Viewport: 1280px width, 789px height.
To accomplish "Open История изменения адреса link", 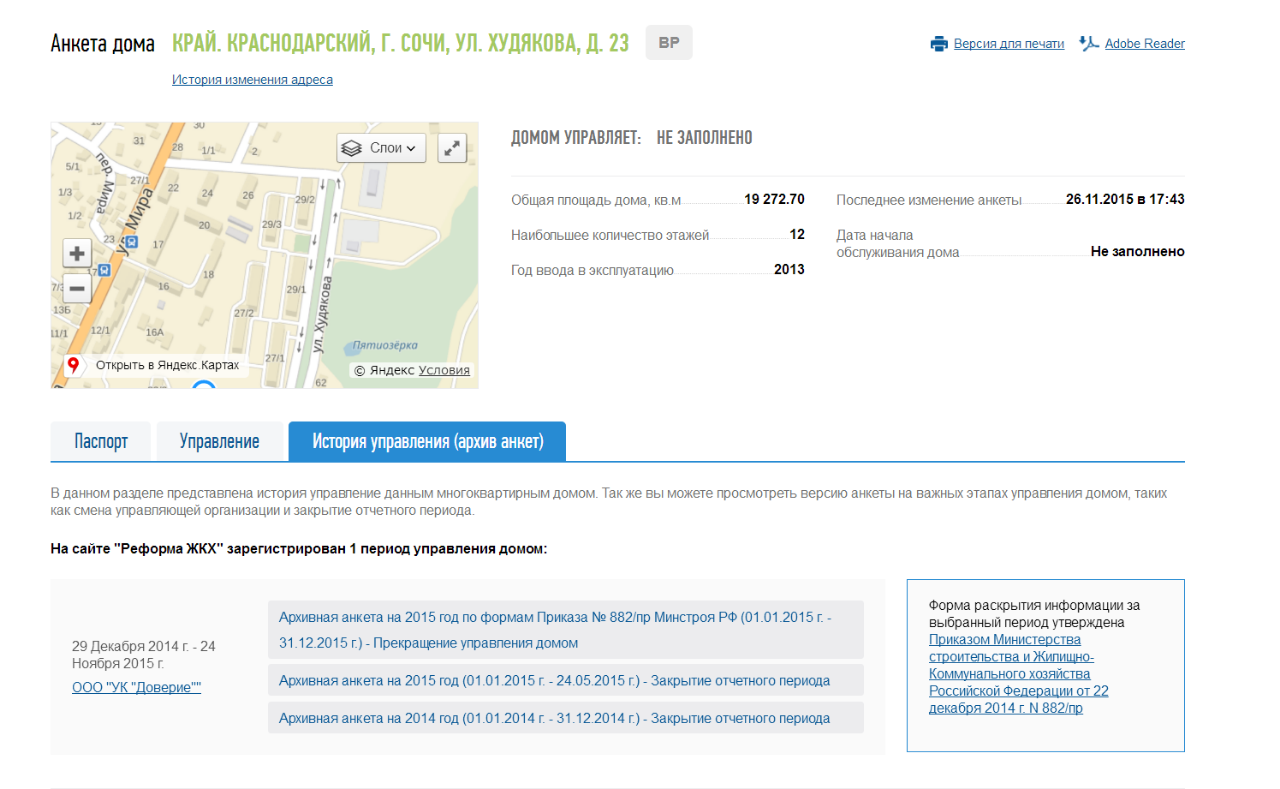I will tap(252, 80).
